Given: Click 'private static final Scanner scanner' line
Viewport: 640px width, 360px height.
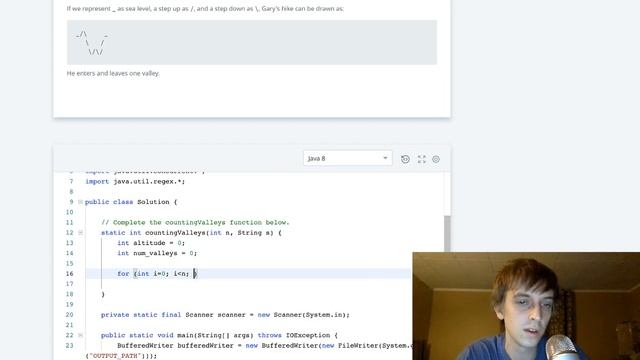Looking at the screenshot, I should click(225, 315).
